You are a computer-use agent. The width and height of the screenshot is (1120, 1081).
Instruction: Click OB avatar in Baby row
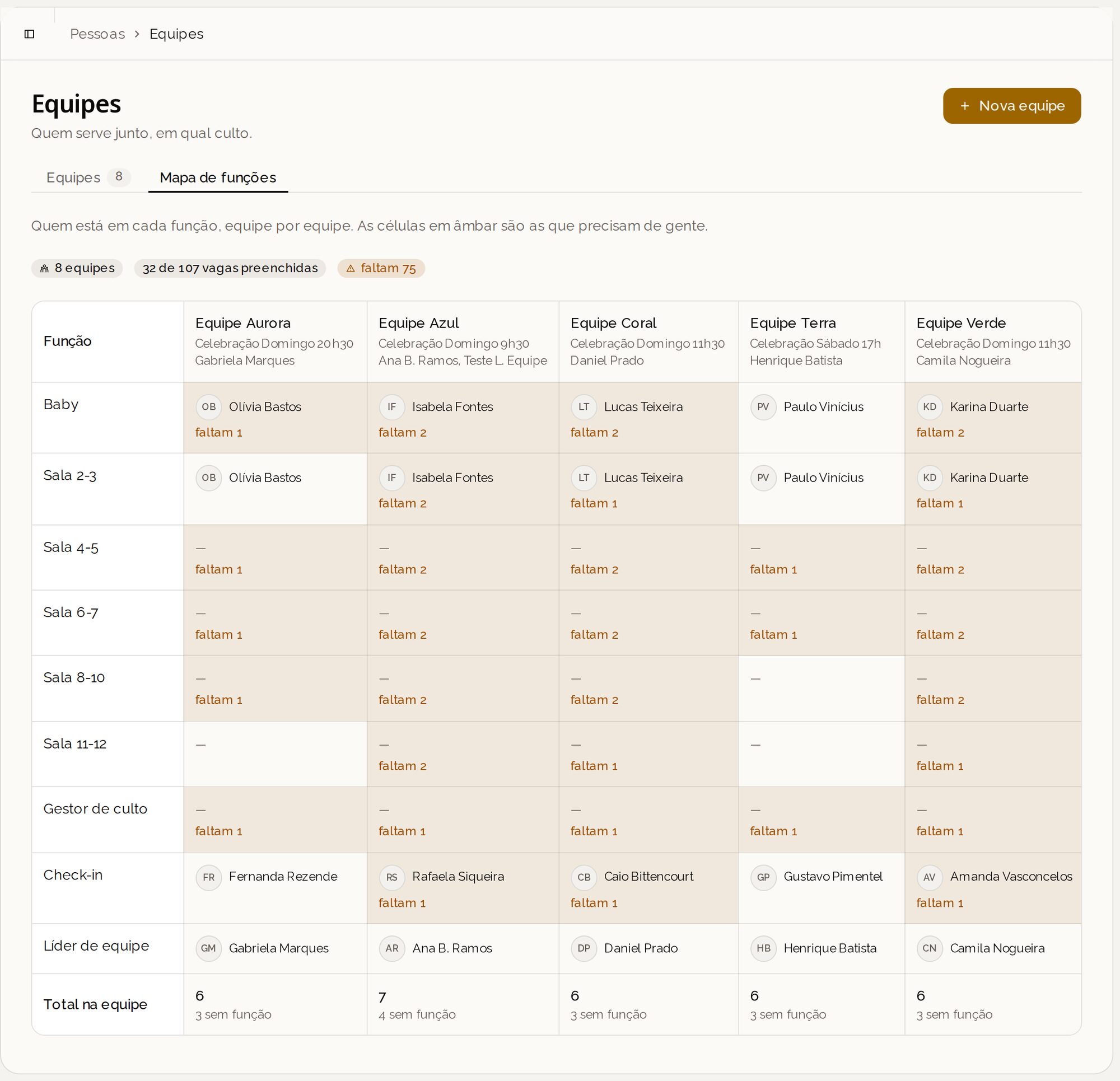[x=208, y=407]
